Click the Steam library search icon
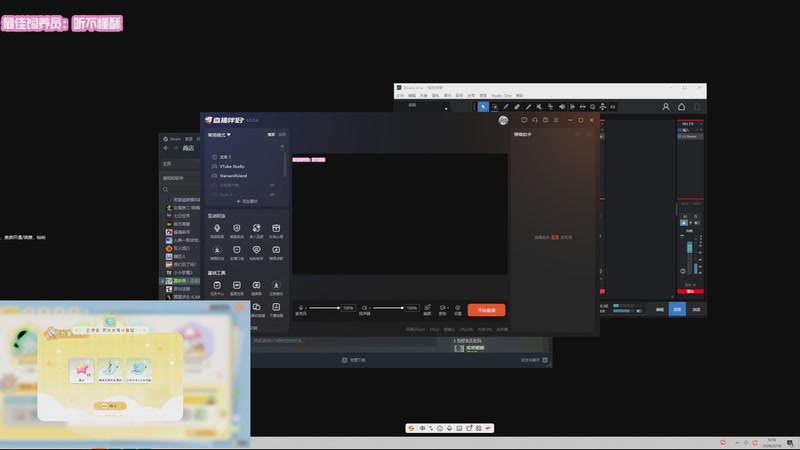This screenshot has width=800, height=450. click(x=165, y=190)
